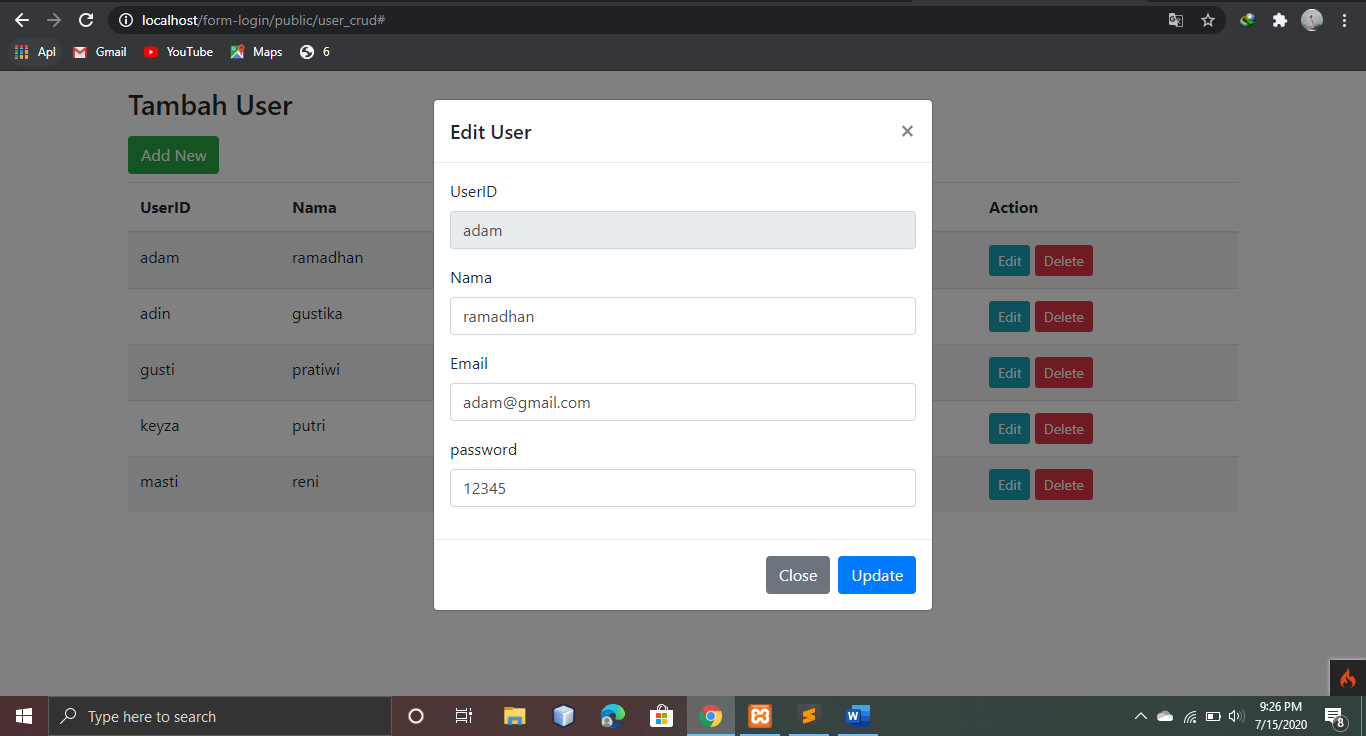This screenshot has width=1366, height=736.
Task: Open the Chrome profile avatar
Action: point(1312,20)
